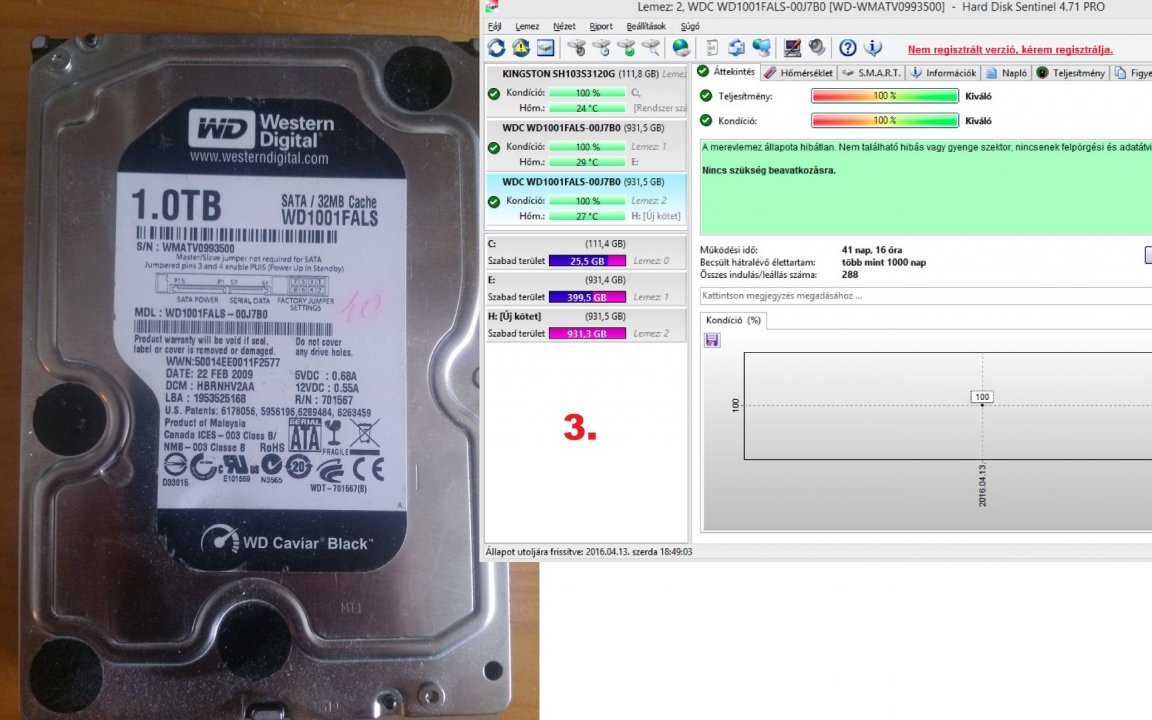Click the 'Kattintson megjegyzés megadásához' comment field
1152x720 pixels.
tap(926, 296)
